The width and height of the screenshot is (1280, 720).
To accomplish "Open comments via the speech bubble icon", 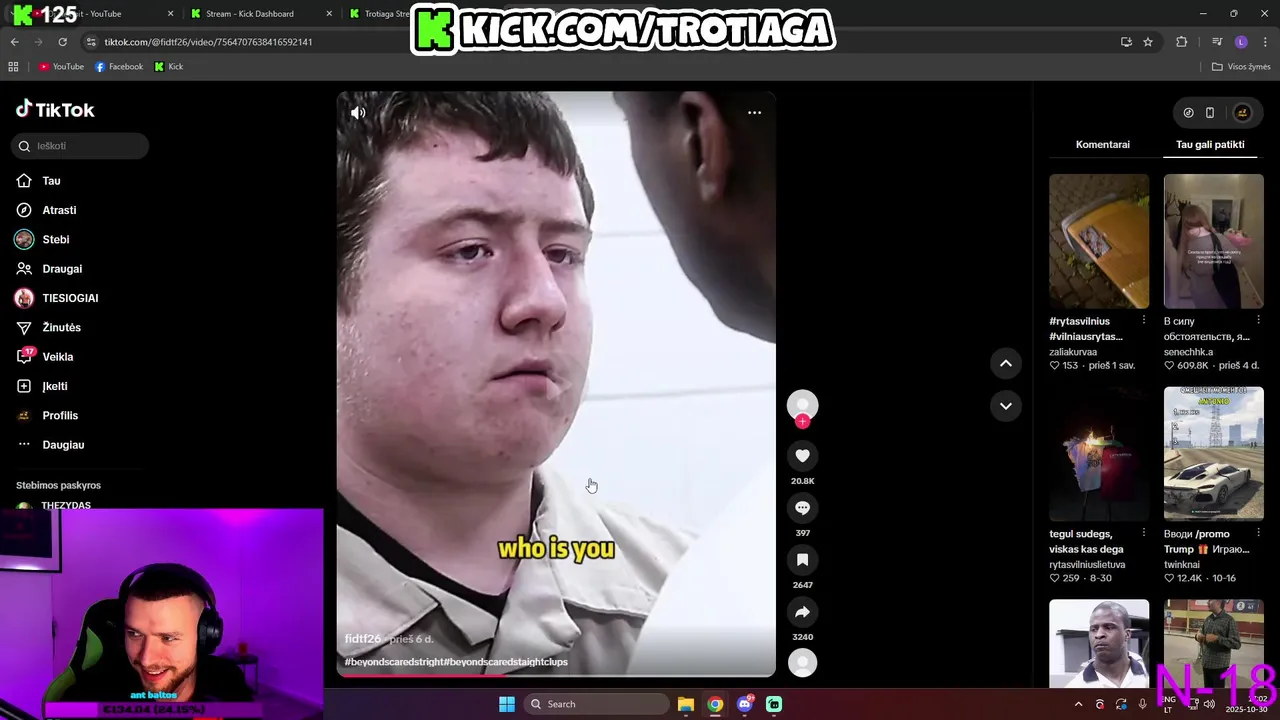I will tap(802, 508).
